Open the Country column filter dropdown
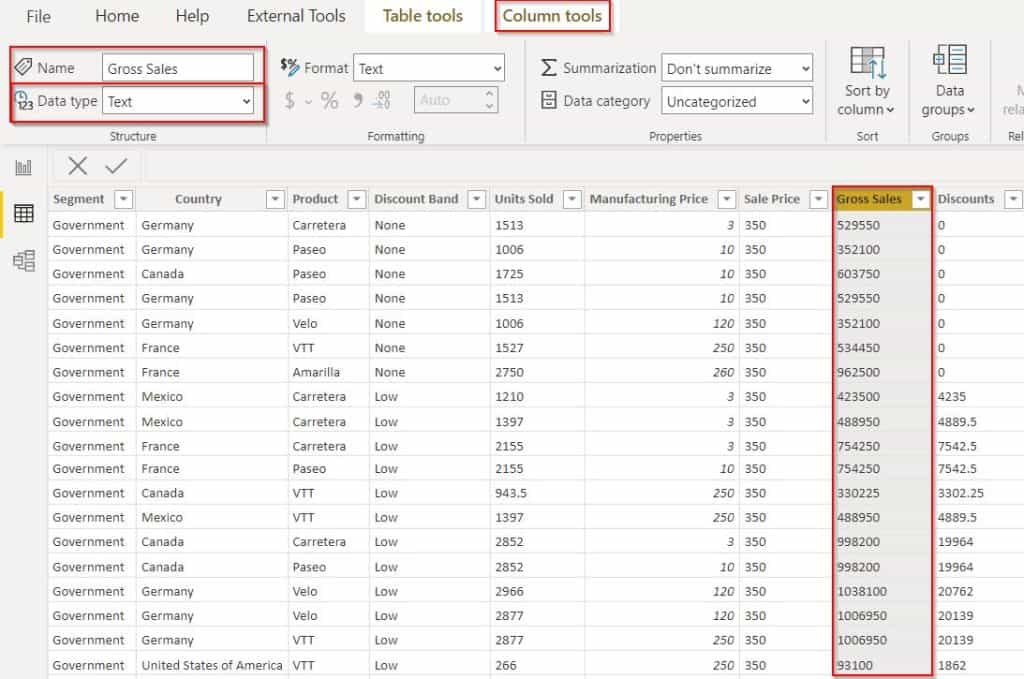 tap(275, 199)
